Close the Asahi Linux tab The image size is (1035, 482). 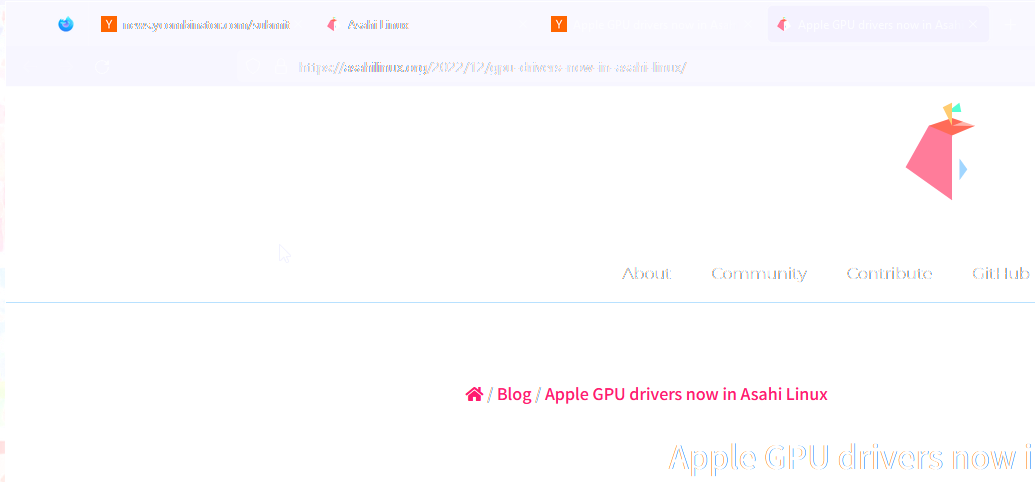pos(522,25)
